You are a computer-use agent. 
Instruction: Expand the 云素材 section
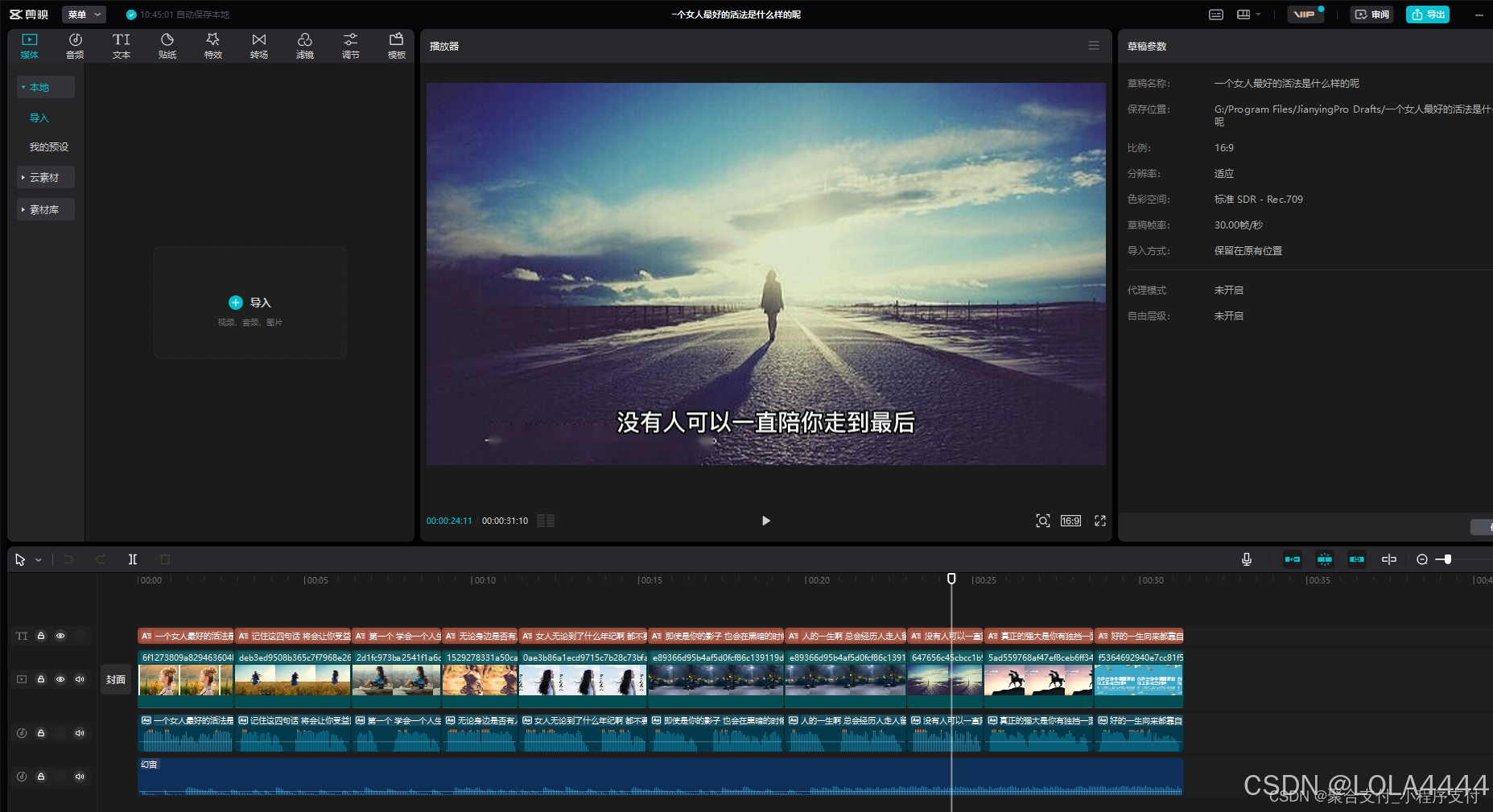(46, 177)
